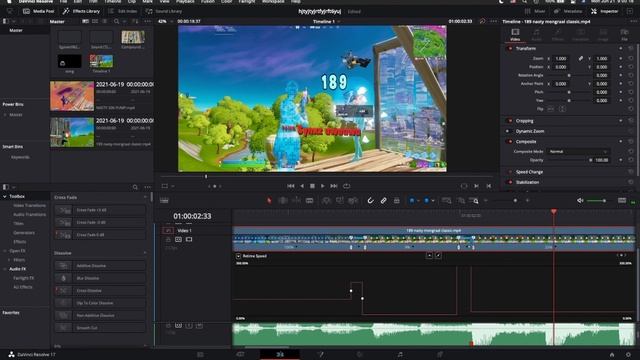Jump to first frame playback button
Screen dimensions: 640x360
pos(291,186)
